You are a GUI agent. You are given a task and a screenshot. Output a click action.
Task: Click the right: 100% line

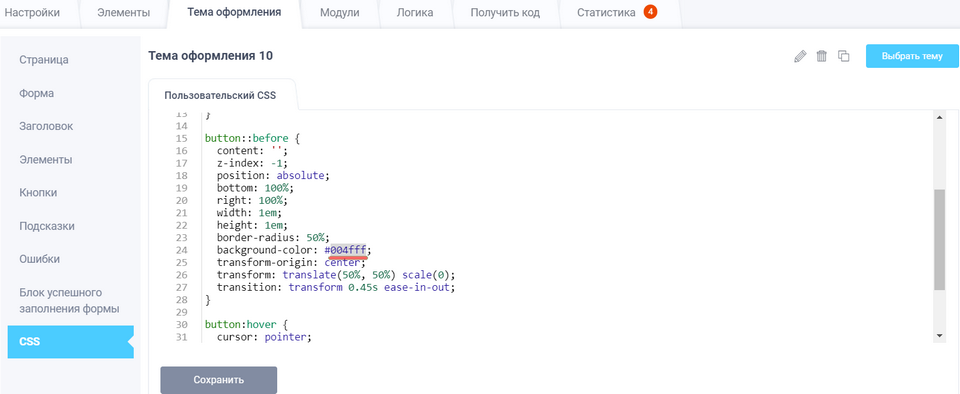click(252, 200)
